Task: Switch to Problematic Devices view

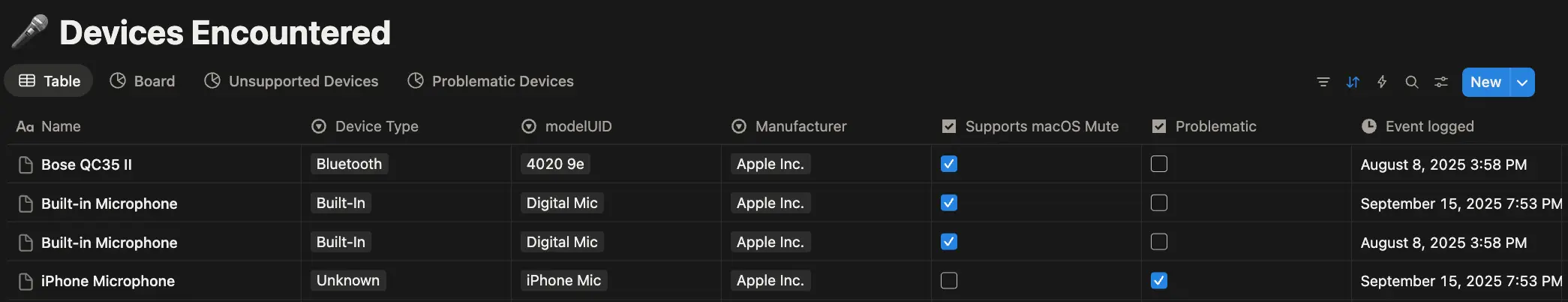Action: [x=491, y=81]
